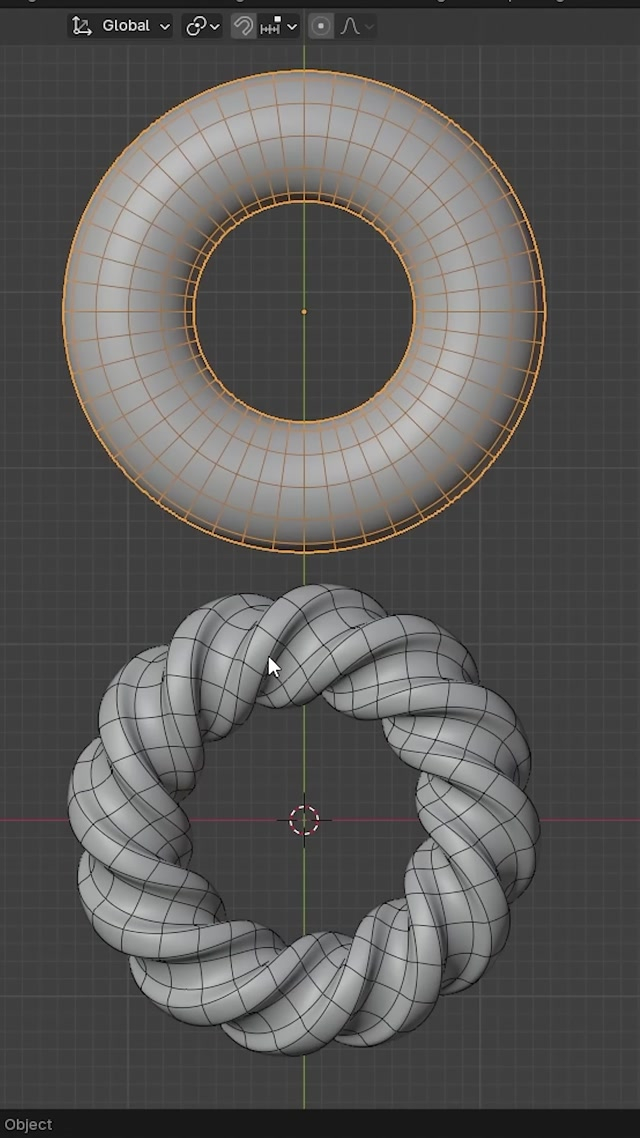Toggle the snap magnet button
The width and height of the screenshot is (640, 1138).
point(243,26)
